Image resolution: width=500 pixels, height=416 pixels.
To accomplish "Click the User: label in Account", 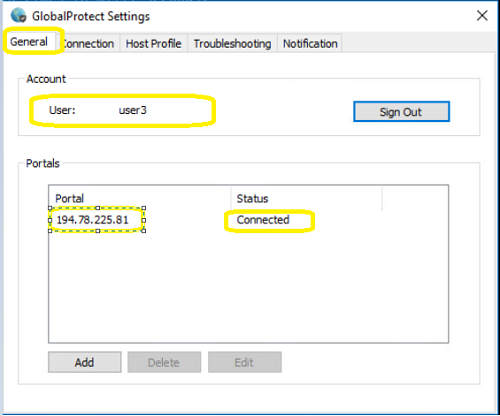I will tap(62, 110).
